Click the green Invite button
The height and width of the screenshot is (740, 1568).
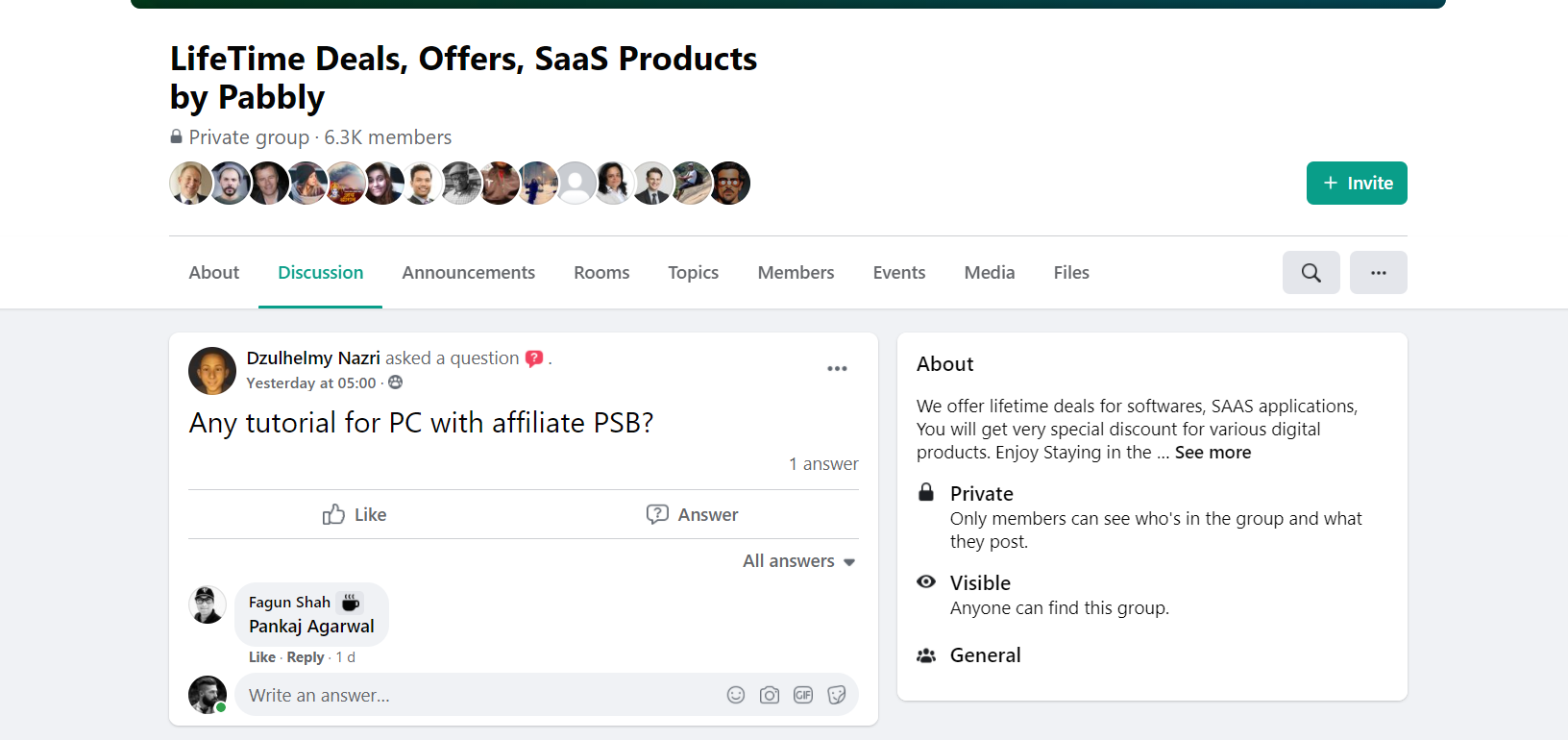(1357, 183)
